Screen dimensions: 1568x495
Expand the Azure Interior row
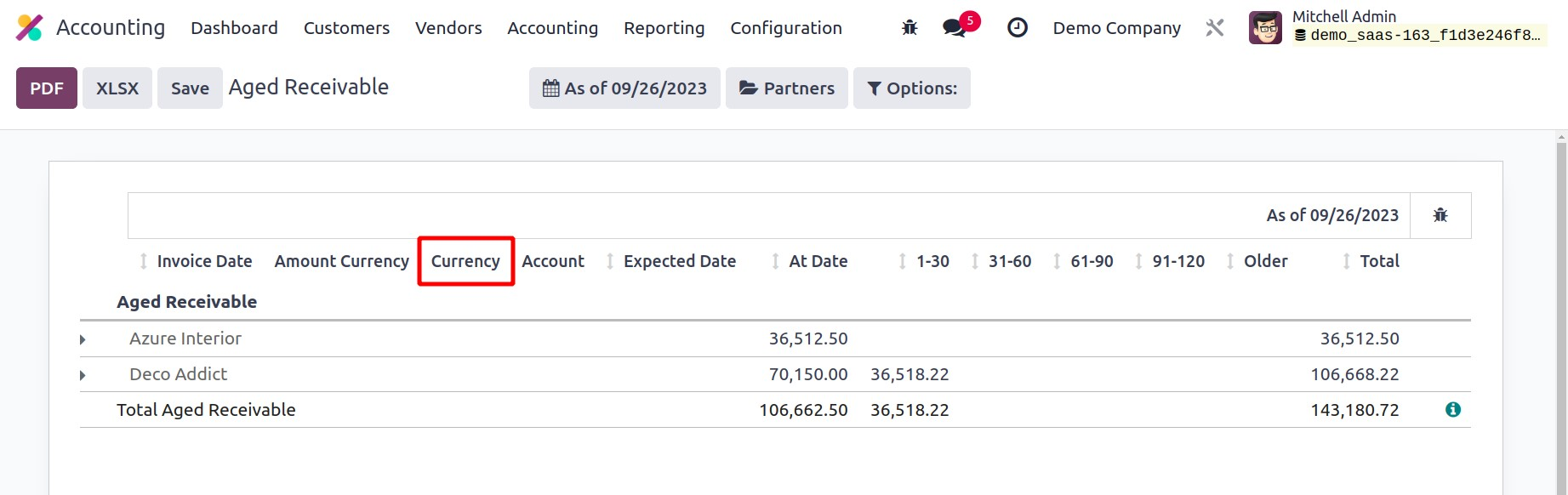click(x=83, y=339)
